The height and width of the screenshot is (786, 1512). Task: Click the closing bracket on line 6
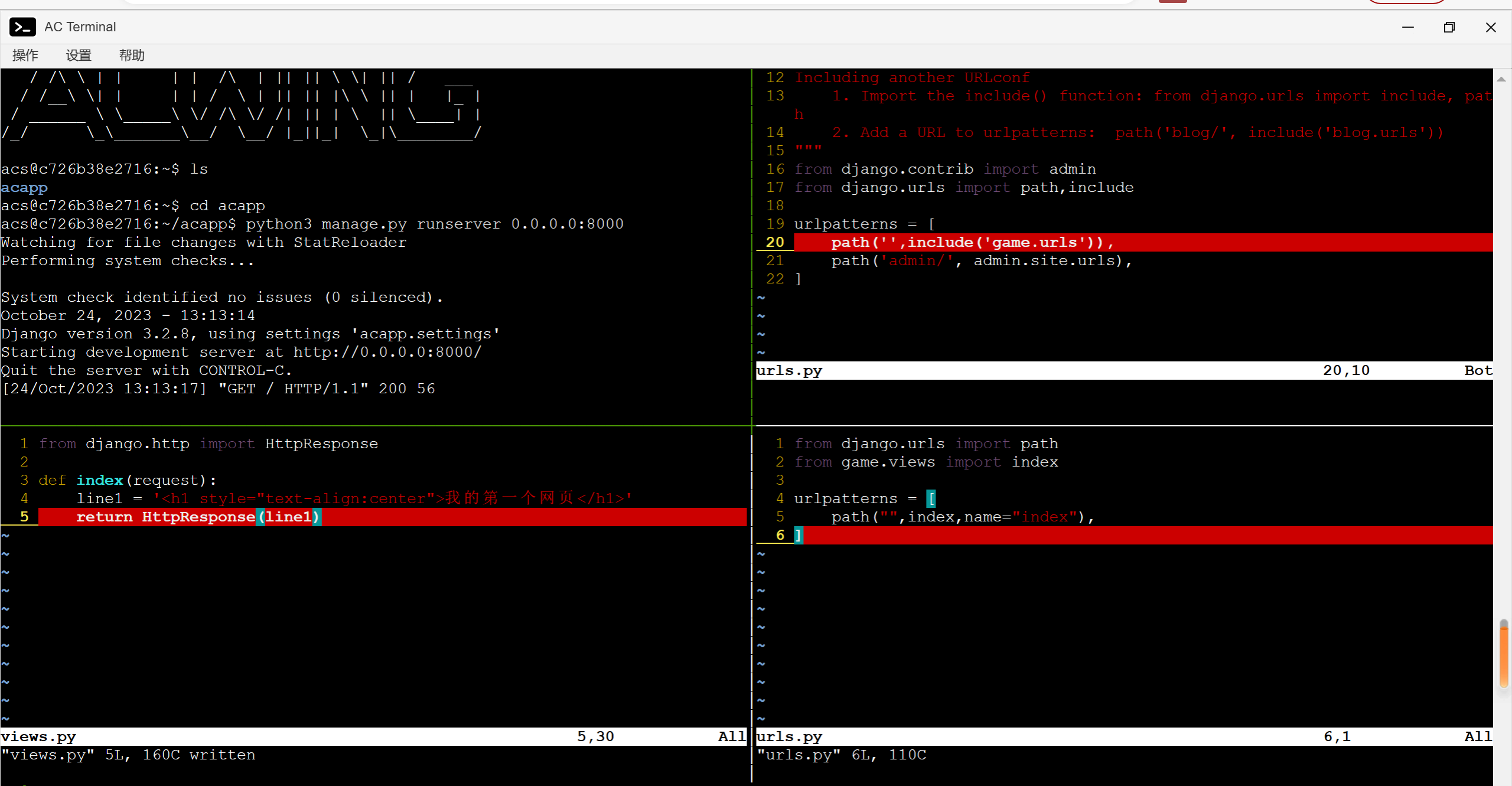pyautogui.click(x=799, y=535)
